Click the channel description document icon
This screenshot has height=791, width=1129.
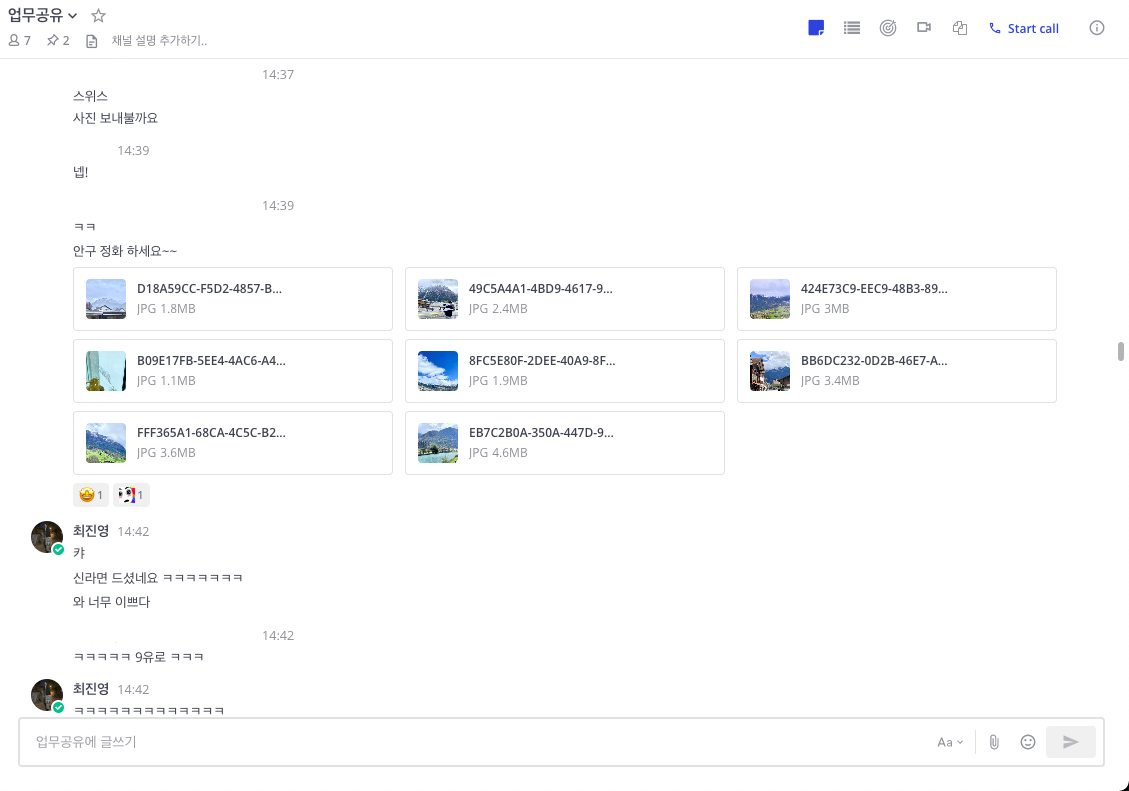[91, 41]
